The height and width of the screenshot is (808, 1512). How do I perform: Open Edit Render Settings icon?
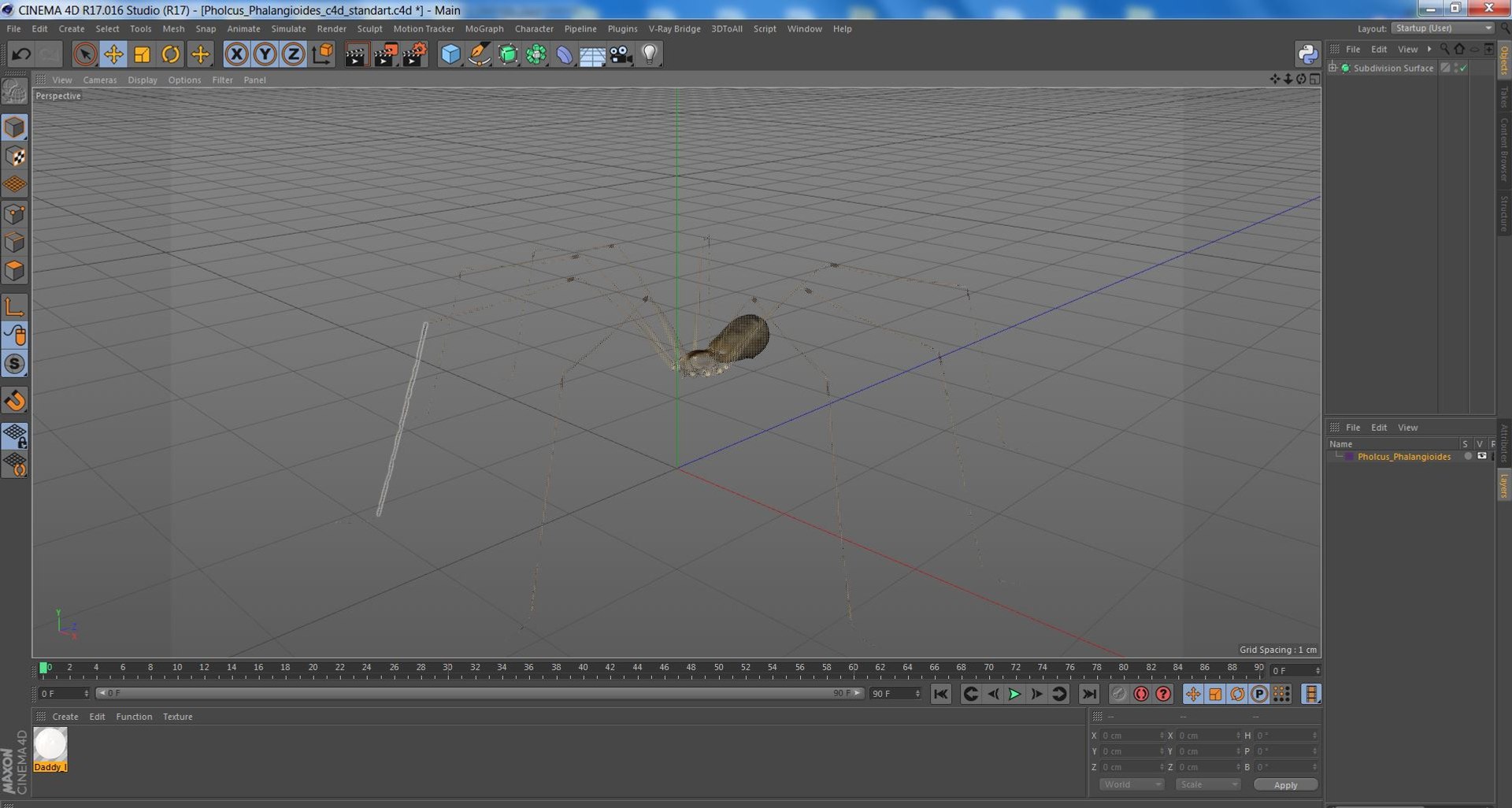pyautogui.click(x=414, y=54)
